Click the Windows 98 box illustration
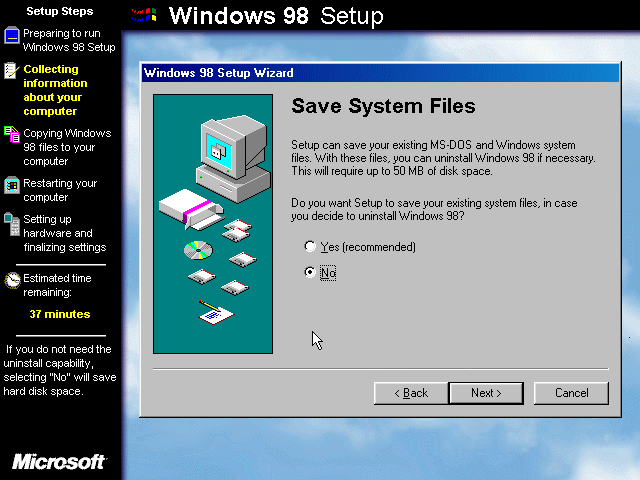The height and width of the screenshot is (480, 640). (191, 209)
